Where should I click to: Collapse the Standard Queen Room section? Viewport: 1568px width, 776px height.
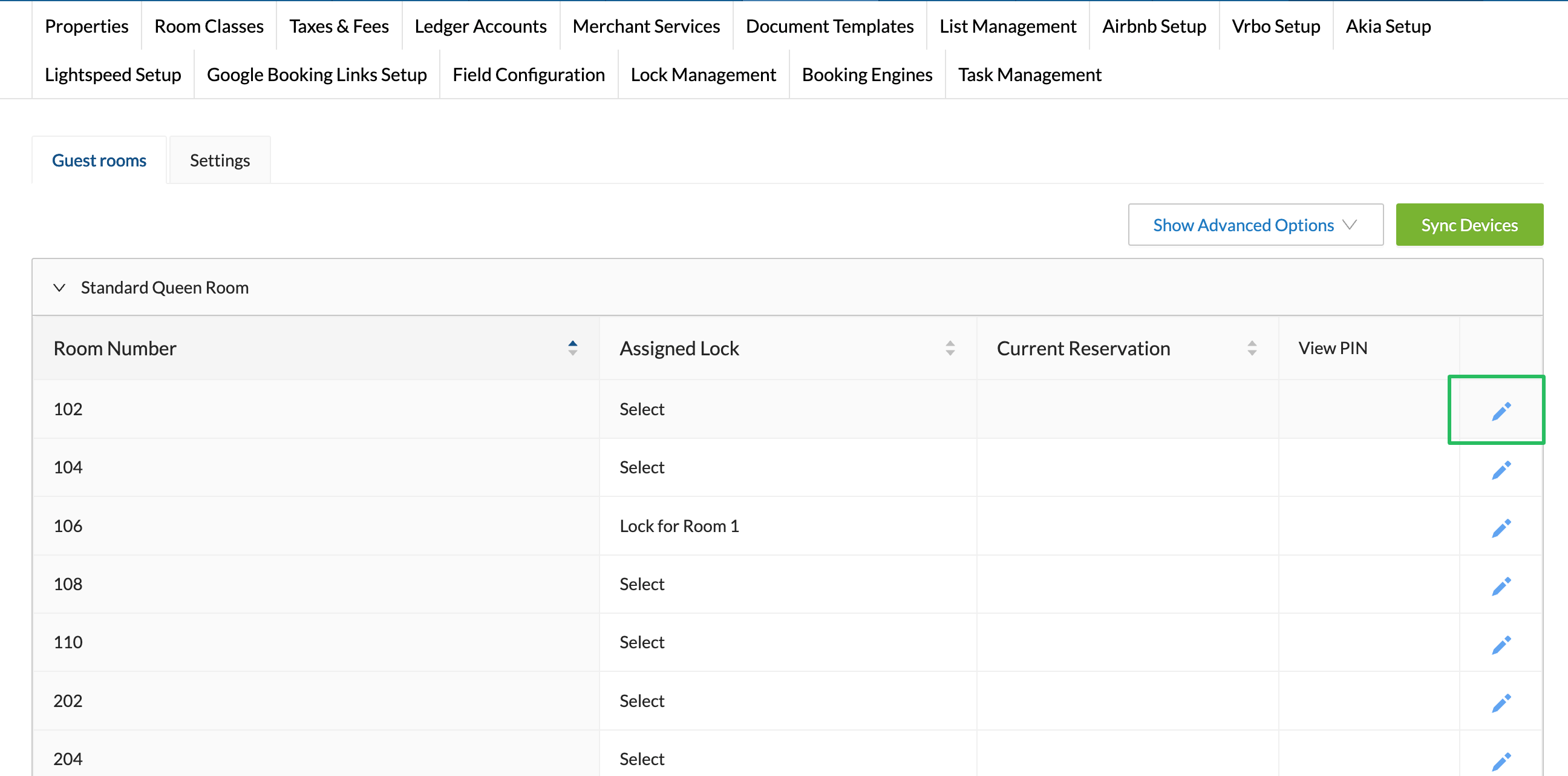59,288
